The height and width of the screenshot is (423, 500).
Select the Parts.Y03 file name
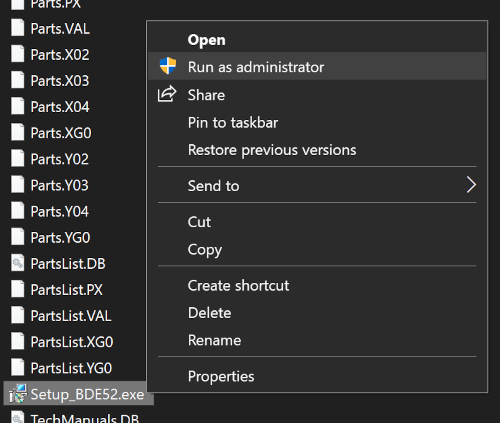point(60,185)
